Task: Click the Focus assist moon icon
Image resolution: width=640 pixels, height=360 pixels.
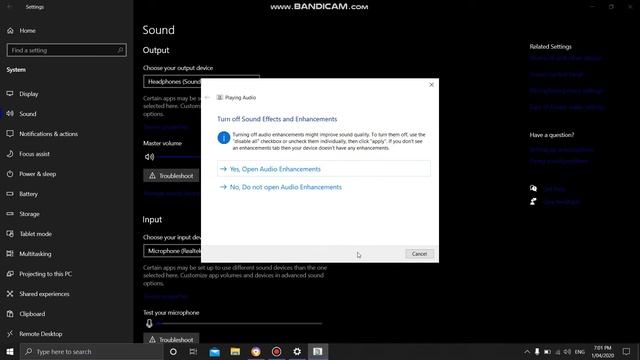Action: click(10, 154)
